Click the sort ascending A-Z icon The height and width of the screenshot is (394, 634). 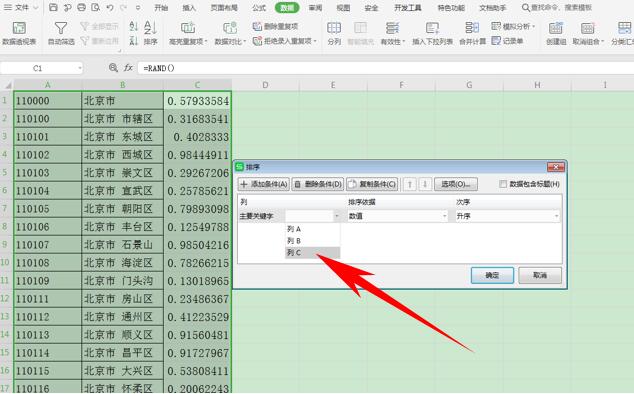134,26
